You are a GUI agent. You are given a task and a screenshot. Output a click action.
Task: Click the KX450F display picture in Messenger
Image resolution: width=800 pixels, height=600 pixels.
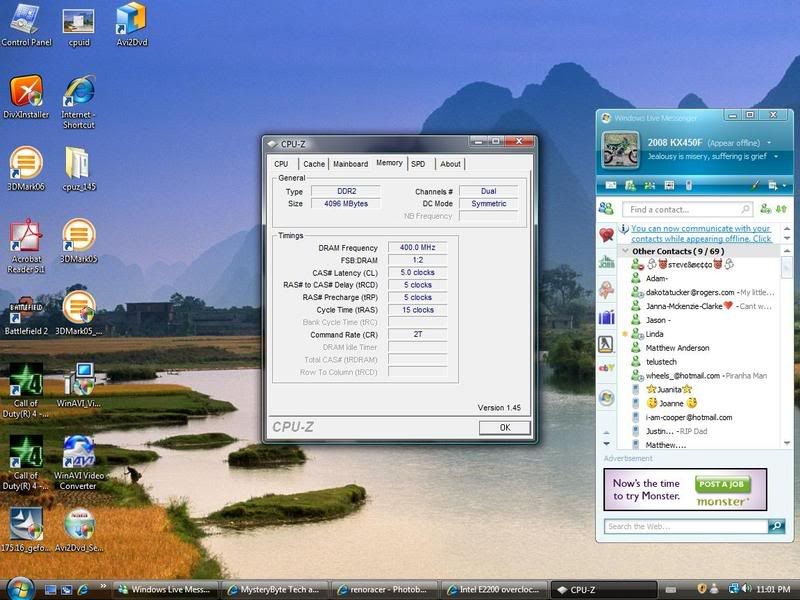[620, 150]
